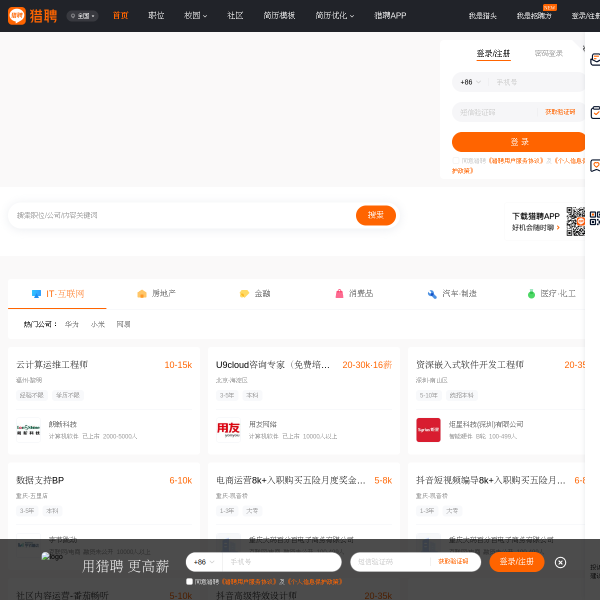Select the 消费品 shopping bag icon
Screen dimensions: 600x600
pos(339,293)
